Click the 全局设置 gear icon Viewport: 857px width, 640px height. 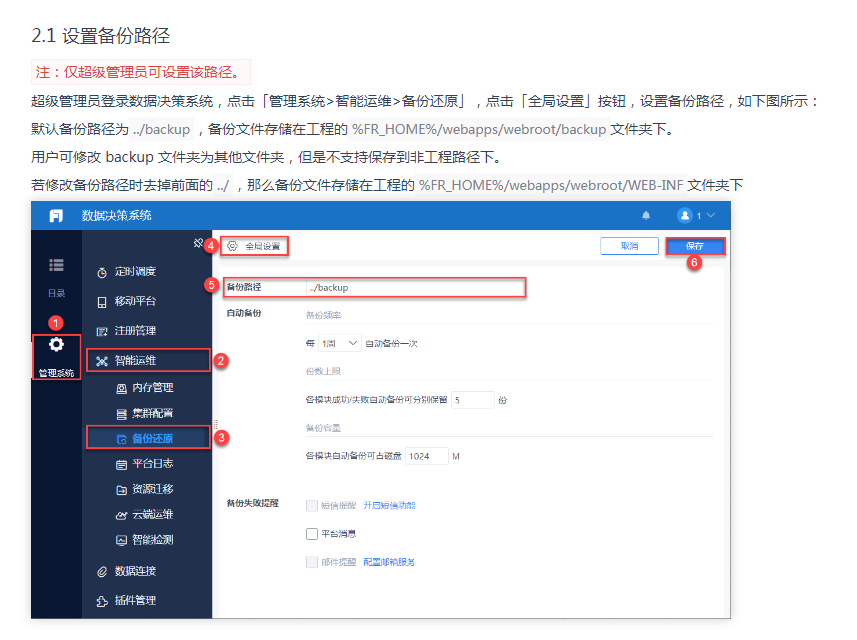(x=232, y=246)
